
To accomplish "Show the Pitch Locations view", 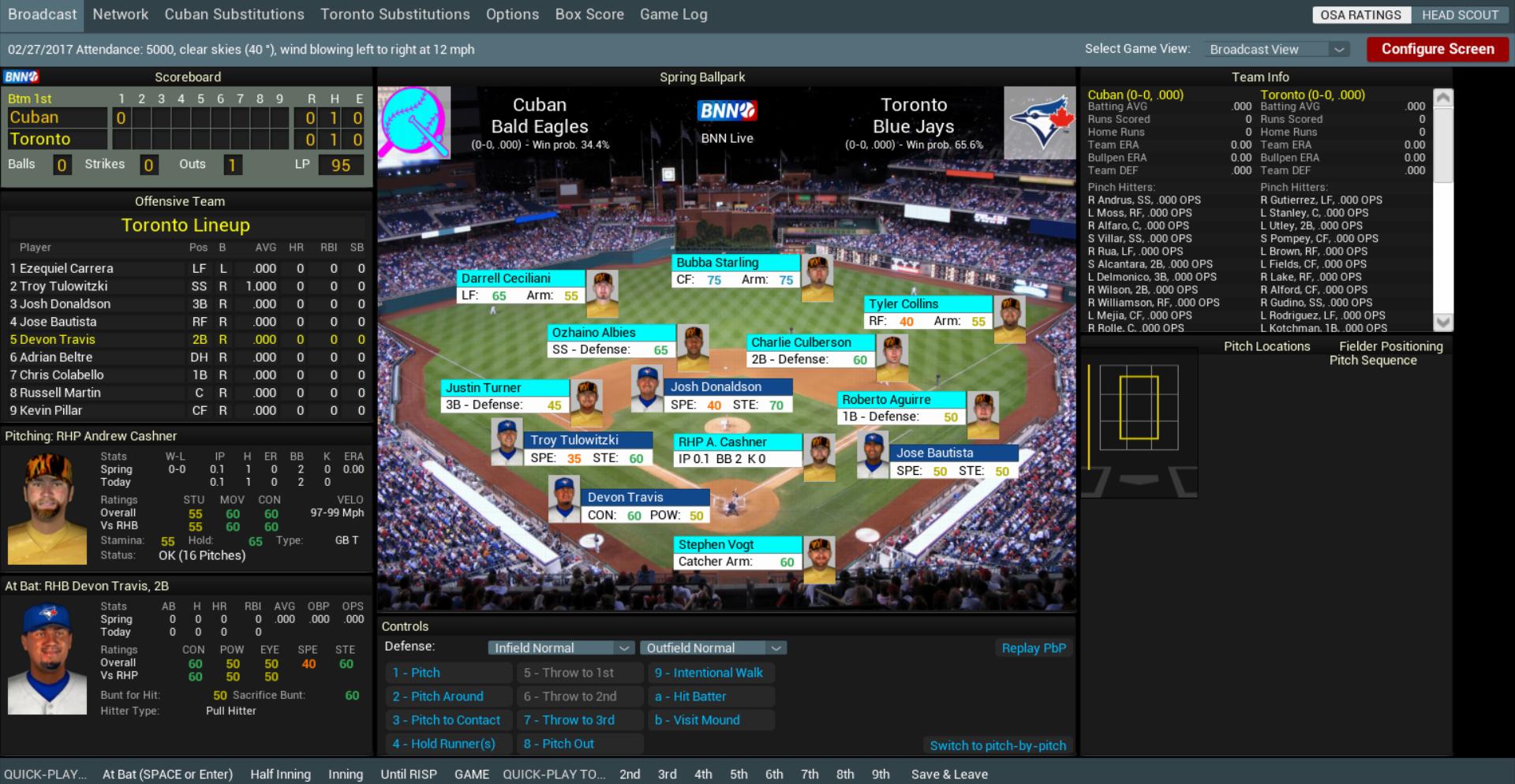I will (x=1266, y=346).
